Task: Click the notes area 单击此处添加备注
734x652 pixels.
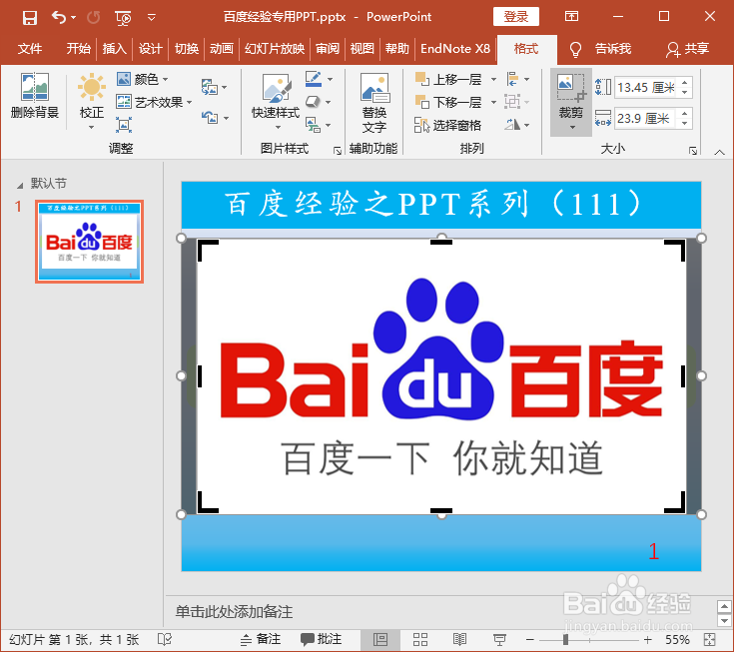Action: (x=234, y=611)
